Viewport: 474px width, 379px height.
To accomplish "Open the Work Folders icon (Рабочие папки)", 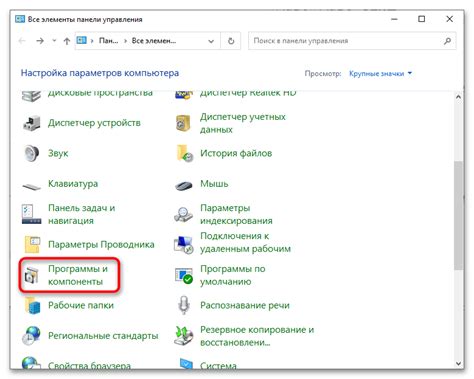I will [x=33, y=305].
